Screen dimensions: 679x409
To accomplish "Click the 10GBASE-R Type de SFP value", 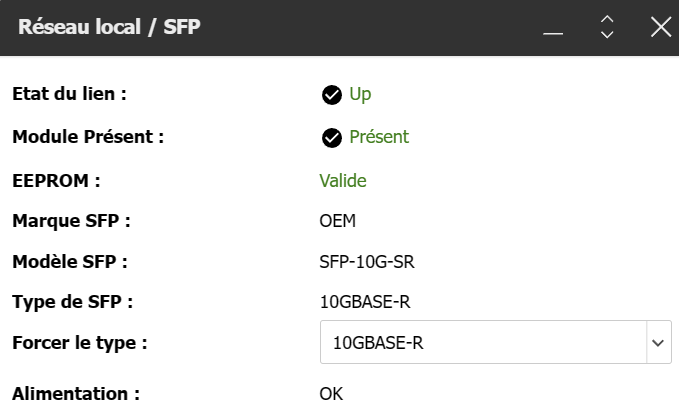I will pos(365,302).
